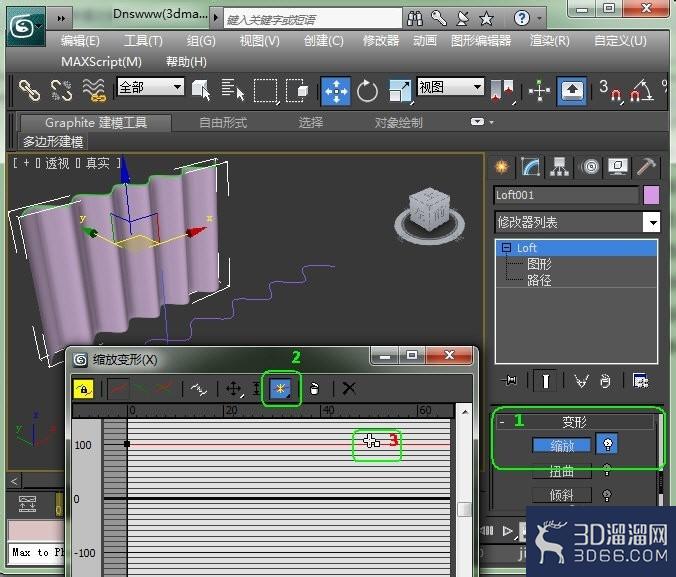Image resolution: width=676 pixels, height=577 pixels.
Task: Click the Bind to Space Warp tool
Action: click(94, 91)
